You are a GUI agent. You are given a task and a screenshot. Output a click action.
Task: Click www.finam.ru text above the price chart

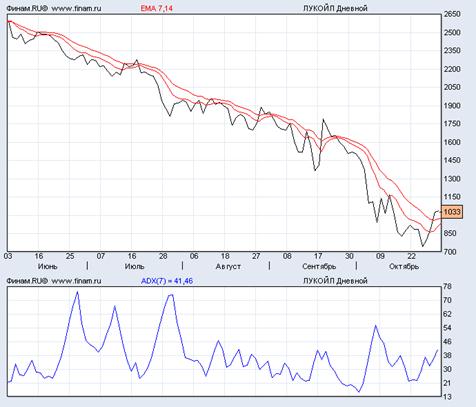click(x=76, y=8)
